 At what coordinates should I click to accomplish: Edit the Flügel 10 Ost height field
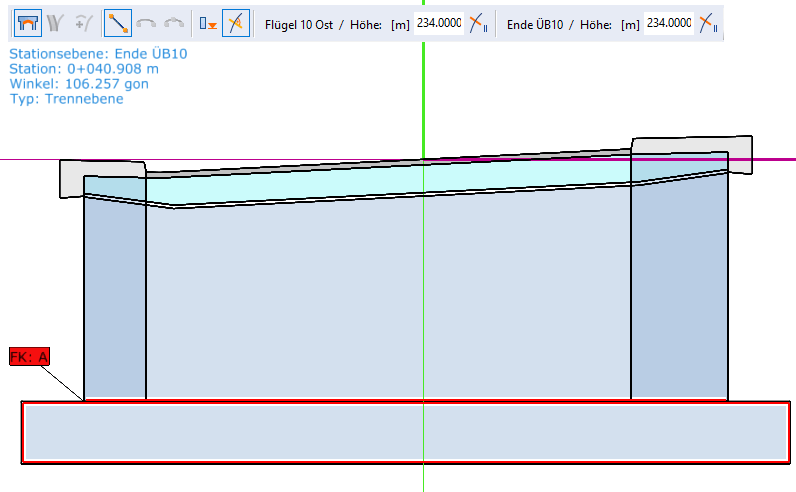[x=439, y=23]
